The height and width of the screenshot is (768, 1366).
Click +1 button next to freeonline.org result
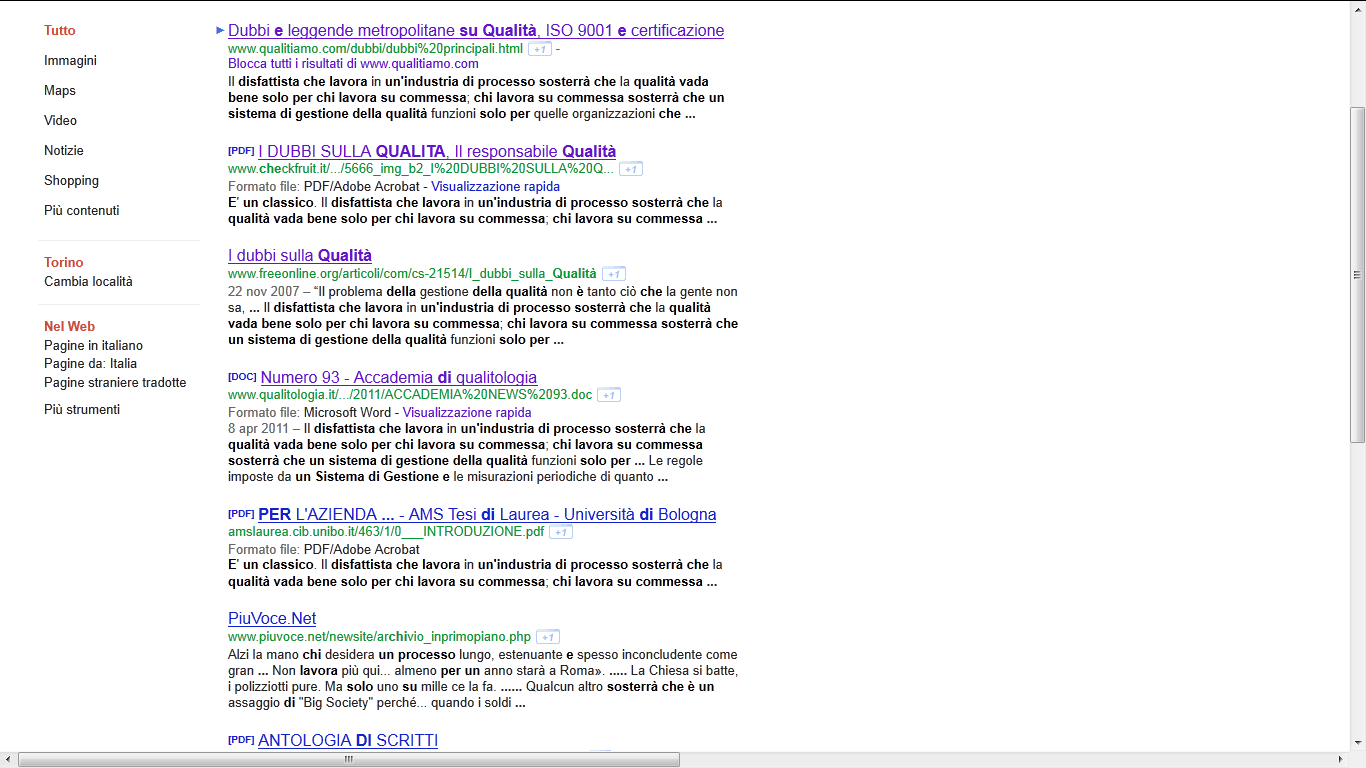tap(614, 274)
